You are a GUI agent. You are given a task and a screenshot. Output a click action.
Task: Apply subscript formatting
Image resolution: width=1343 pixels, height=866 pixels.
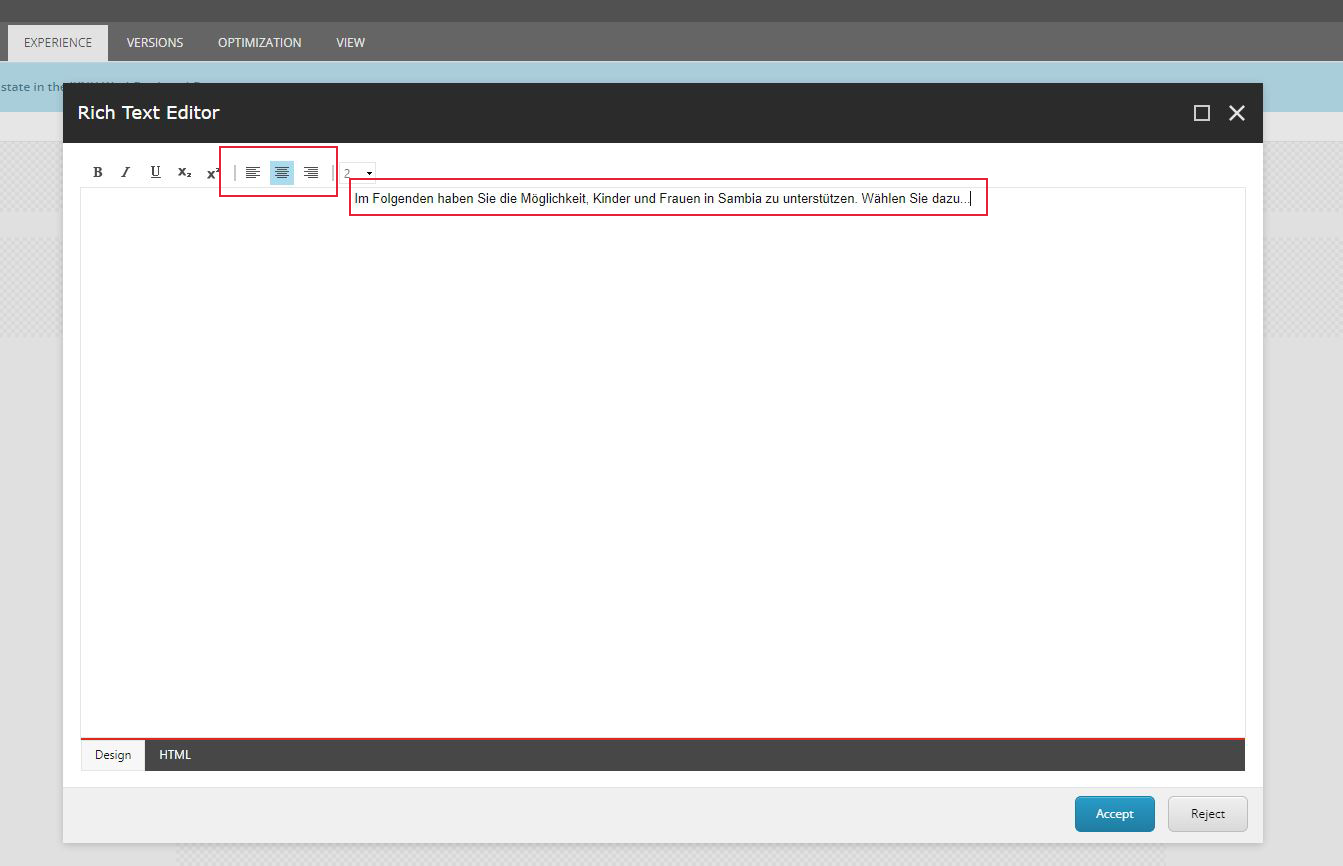(x=184, y=172)
